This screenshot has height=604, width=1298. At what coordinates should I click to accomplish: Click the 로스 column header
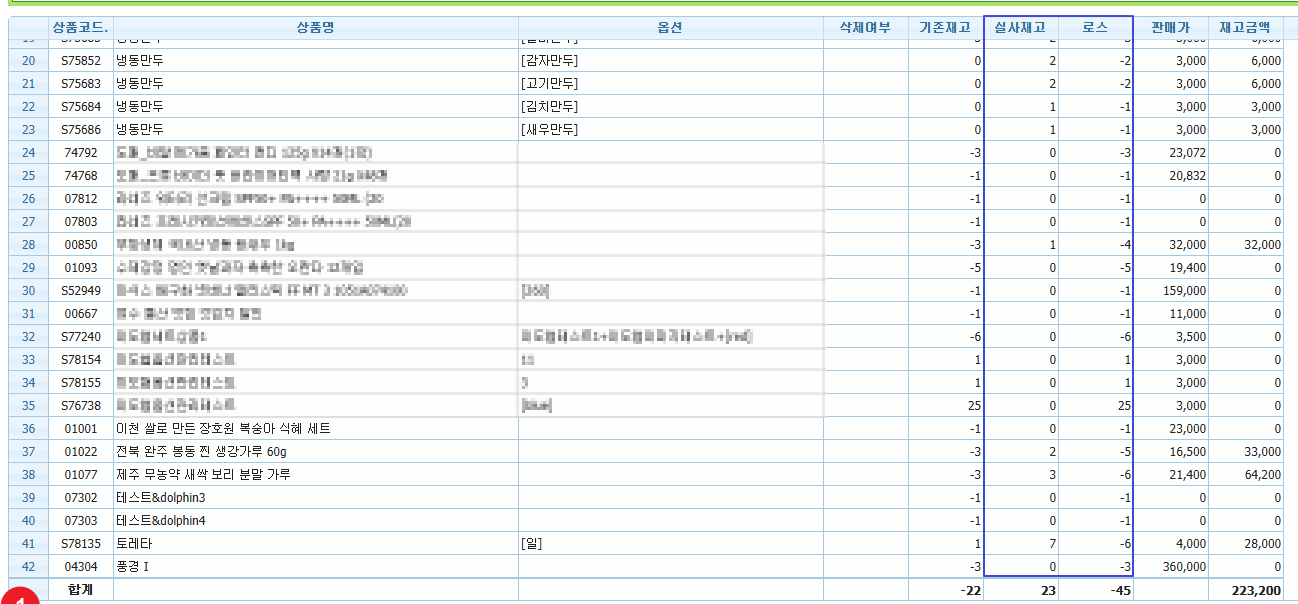click(1095, 28)
